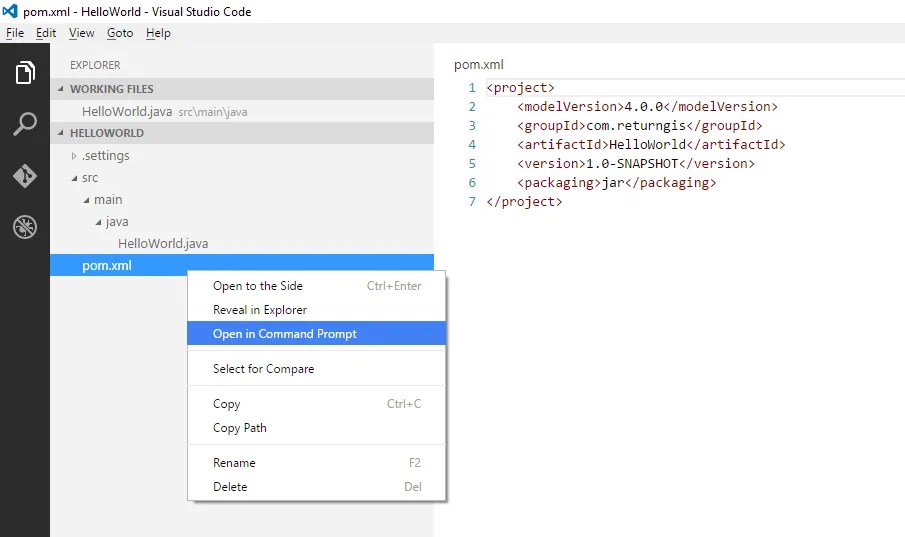Click the <project> opening tag line
The image size is (905, 537).
click(520, 88)
